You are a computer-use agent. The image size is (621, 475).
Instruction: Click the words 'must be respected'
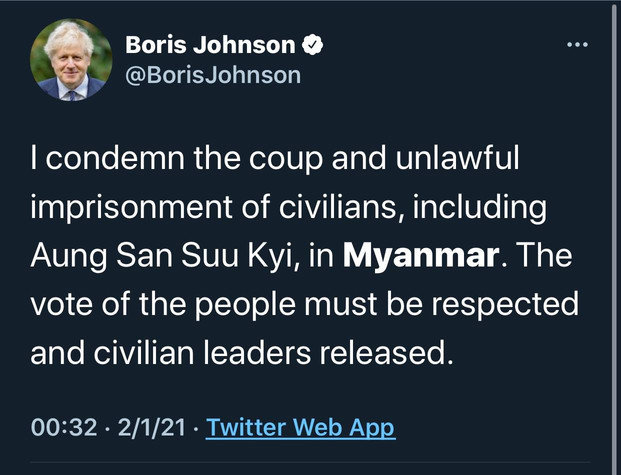442,305
